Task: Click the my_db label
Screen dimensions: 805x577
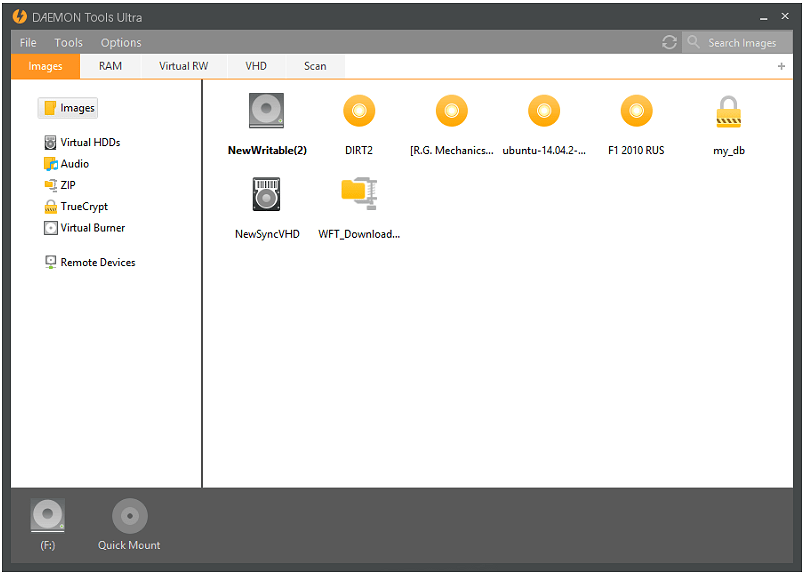Action: 729,151
